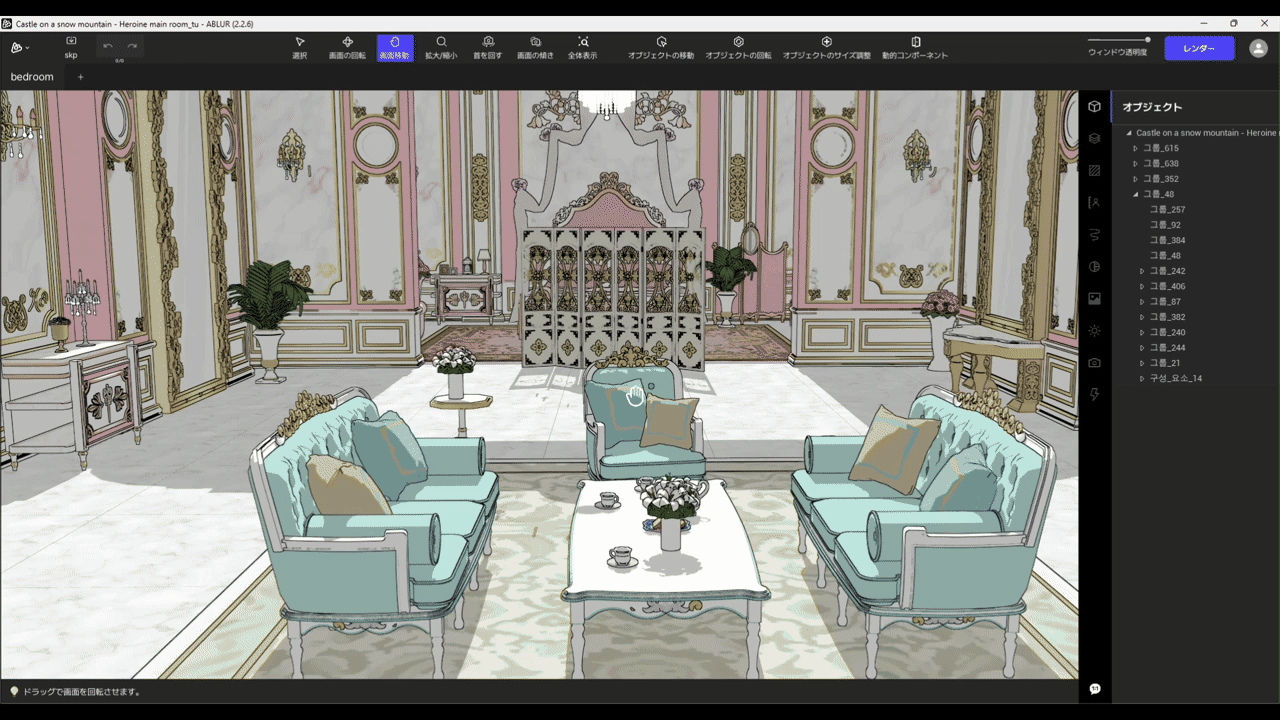Expand the 그룹_638 tree node
This screenshot has height=720, width=1280.
point(1136,163)
